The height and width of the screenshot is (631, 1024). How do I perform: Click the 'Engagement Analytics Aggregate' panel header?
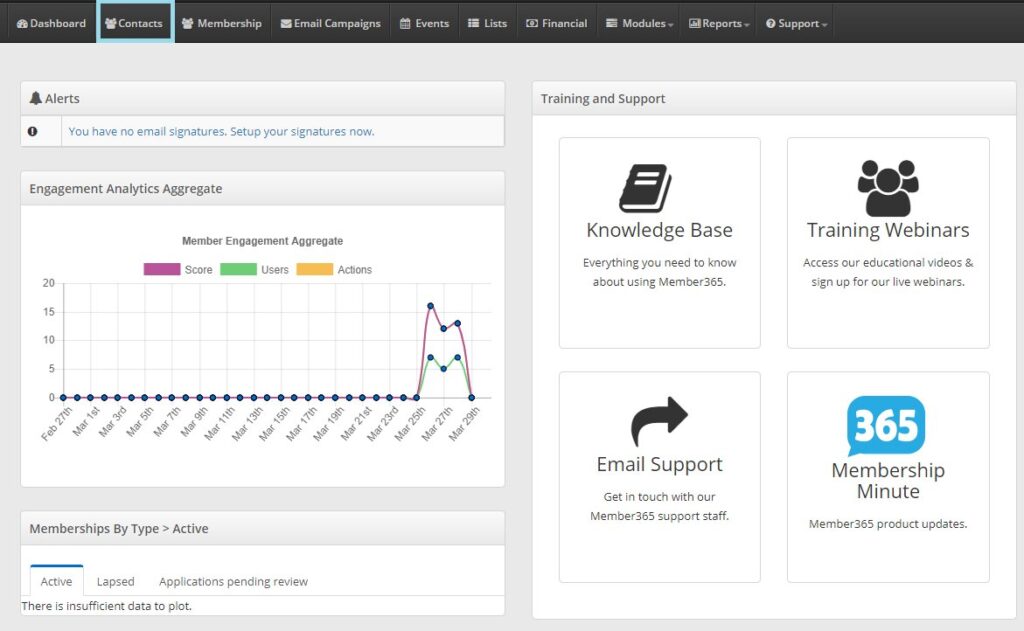pyautogui.click(x=263, y=189)
